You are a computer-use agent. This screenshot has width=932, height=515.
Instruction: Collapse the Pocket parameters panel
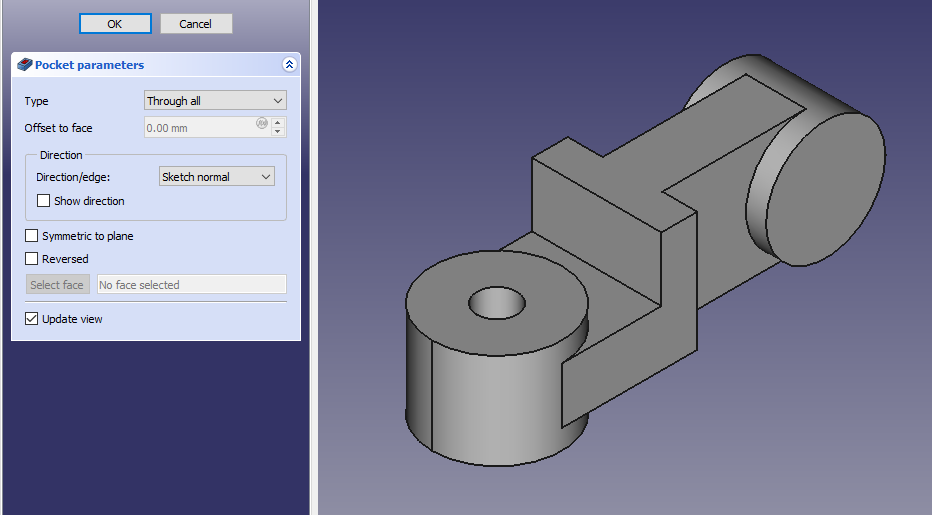(289, 65)
